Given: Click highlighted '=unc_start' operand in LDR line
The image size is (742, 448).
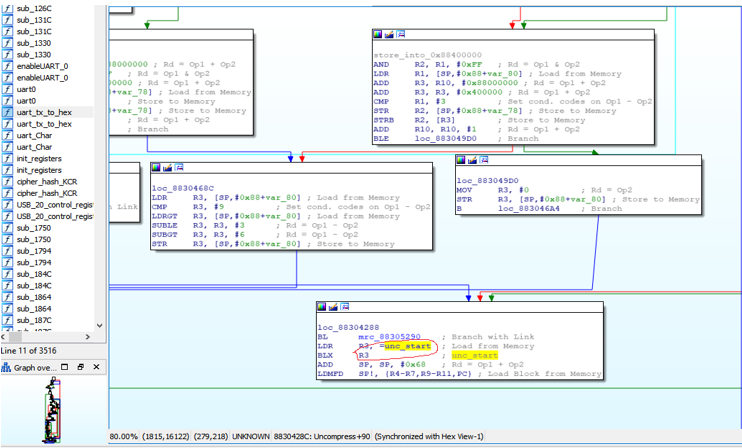Looking at the screenshot, I should pyautogui.click(x=406, y=346).
